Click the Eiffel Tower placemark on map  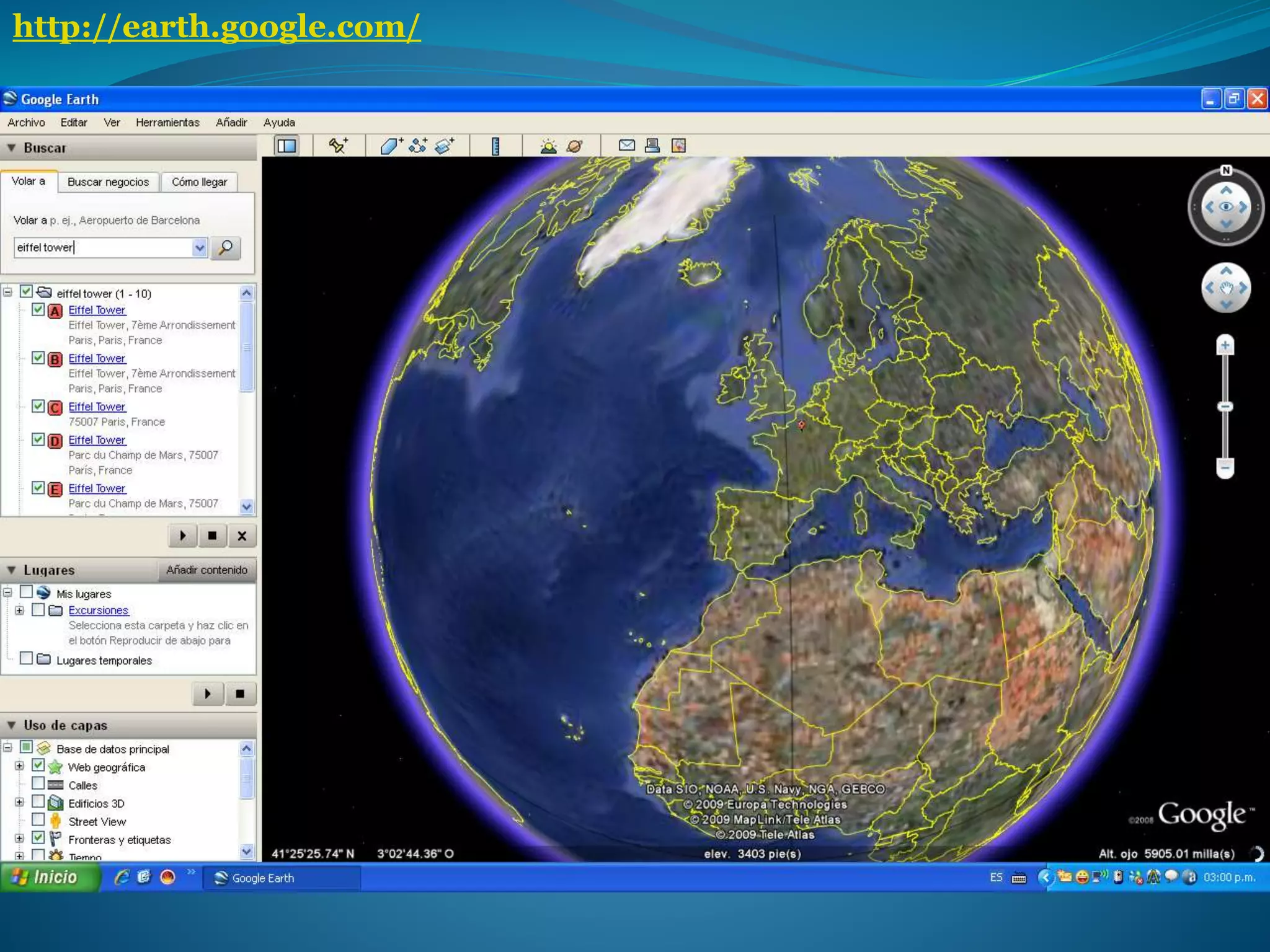pos(801,425)
